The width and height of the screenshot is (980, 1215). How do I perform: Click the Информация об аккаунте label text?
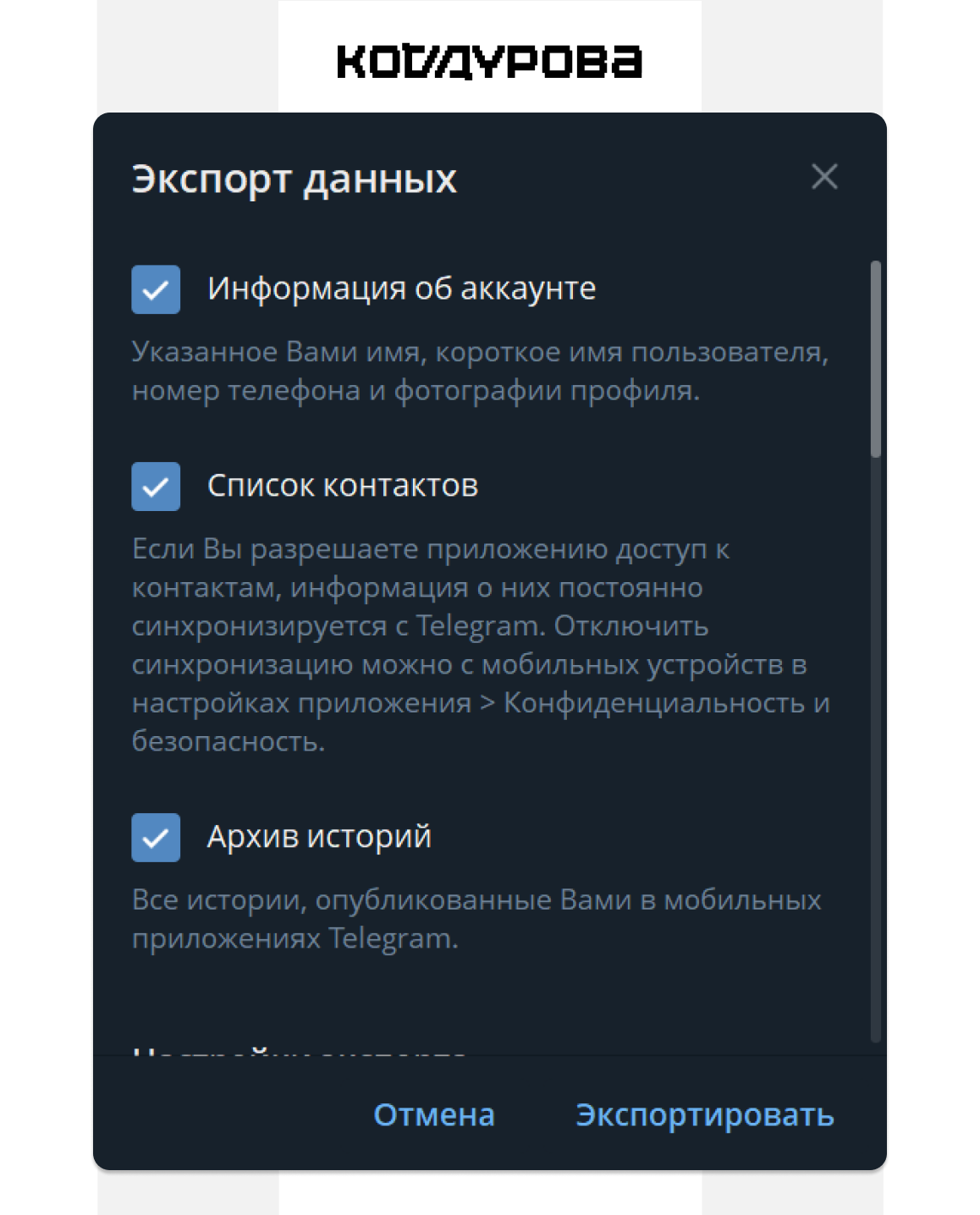pos(402,289)
